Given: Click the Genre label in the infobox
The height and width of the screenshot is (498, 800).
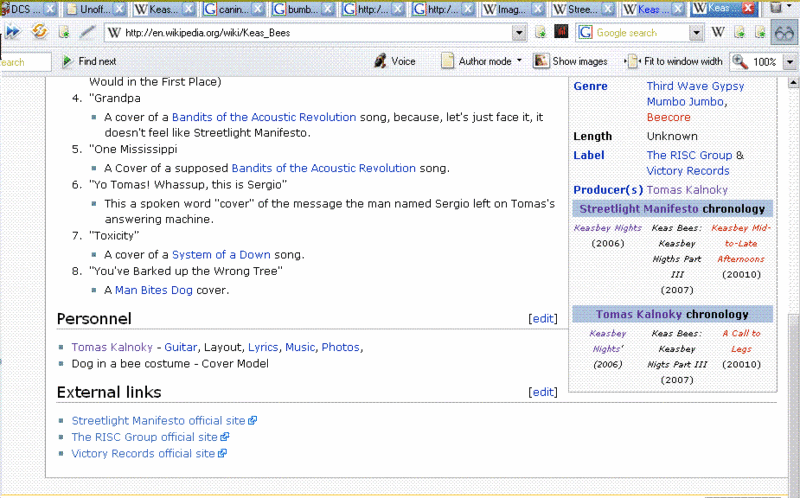Looking at the screenshot, I should click(x=590, y=86).
